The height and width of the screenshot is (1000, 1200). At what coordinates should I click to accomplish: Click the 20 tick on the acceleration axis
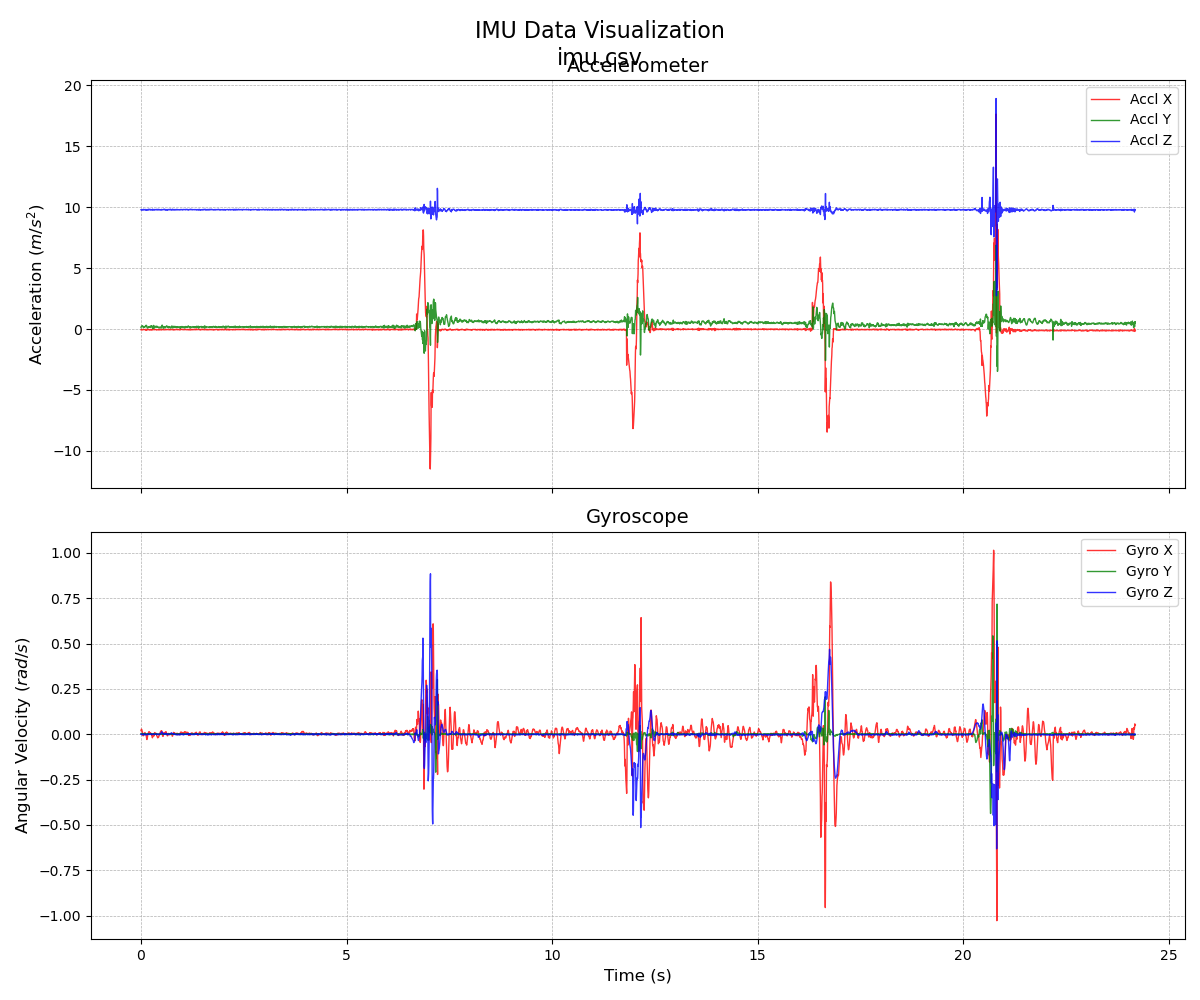tap(72, 86)
